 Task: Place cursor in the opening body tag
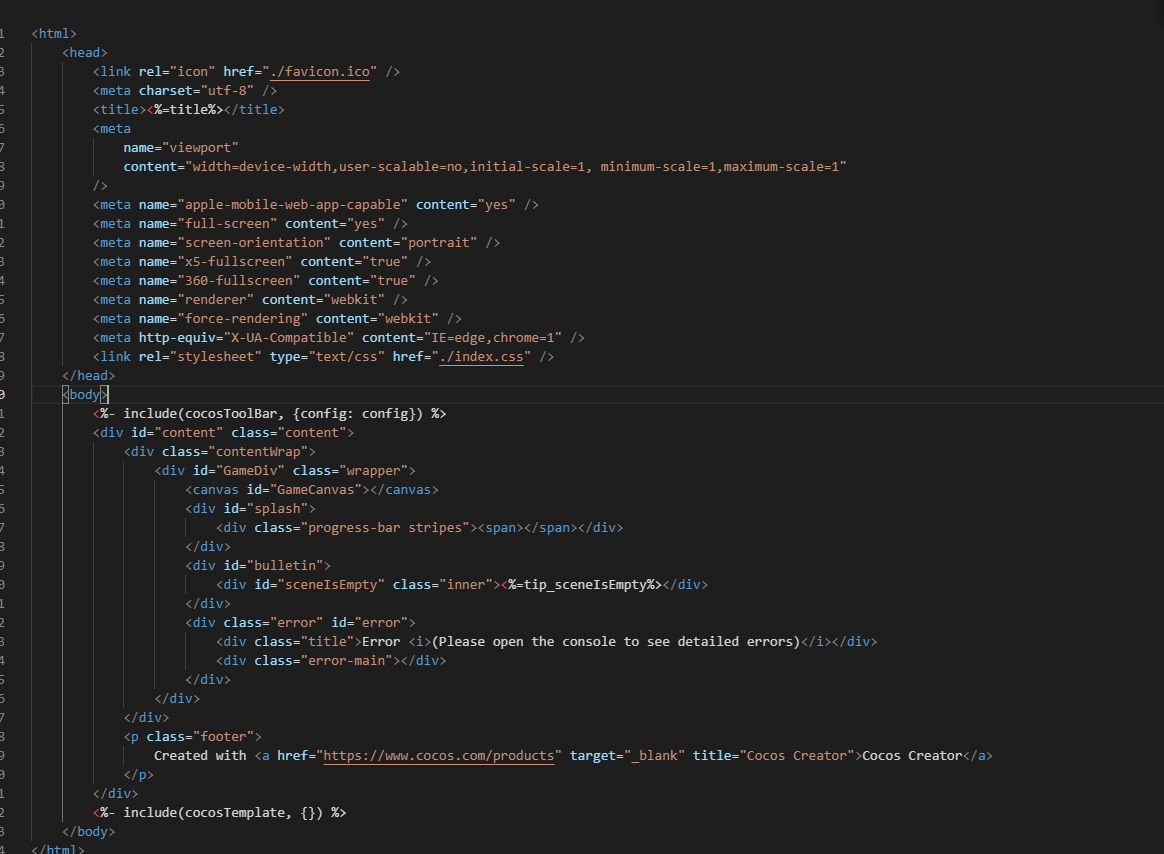(x=85, y=394)
